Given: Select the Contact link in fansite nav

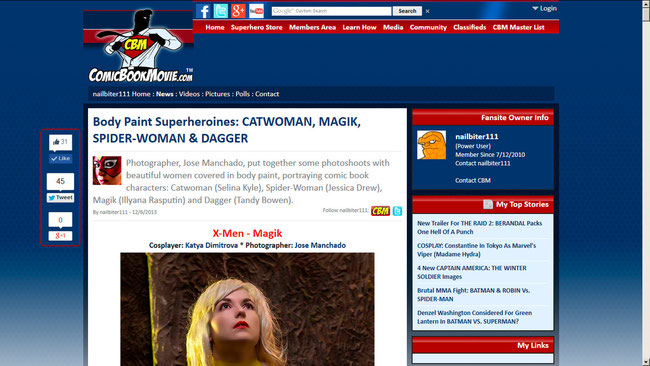Looking at the screenshot, I should tap(267, 94).
